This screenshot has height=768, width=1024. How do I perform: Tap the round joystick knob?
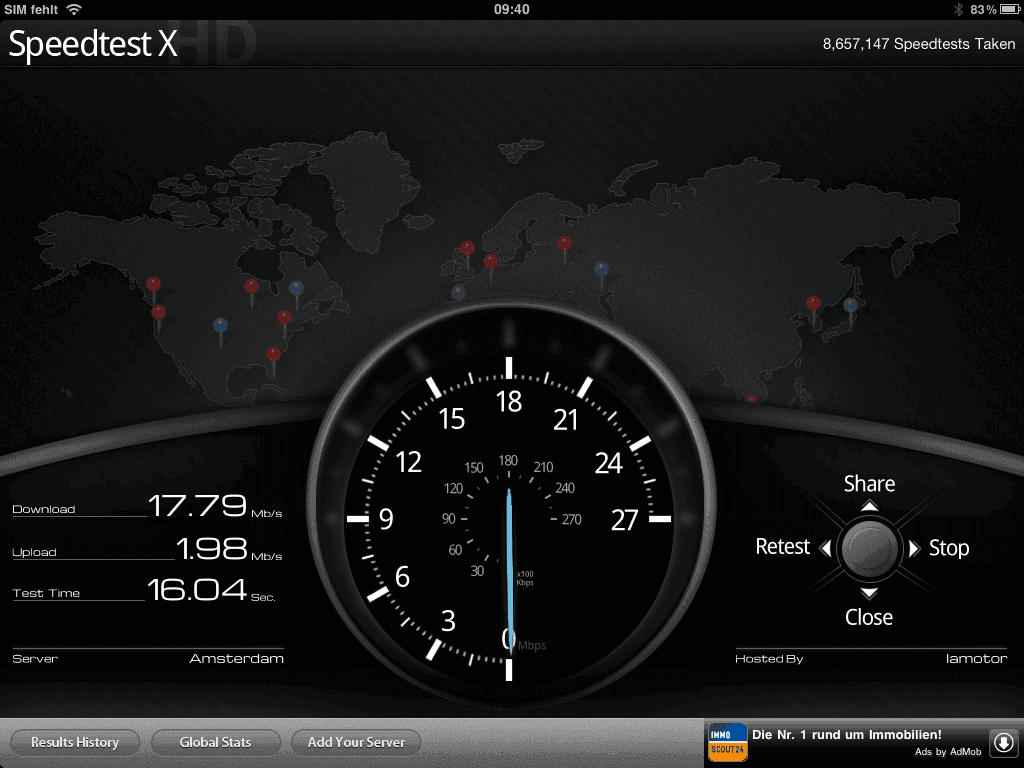869,549
